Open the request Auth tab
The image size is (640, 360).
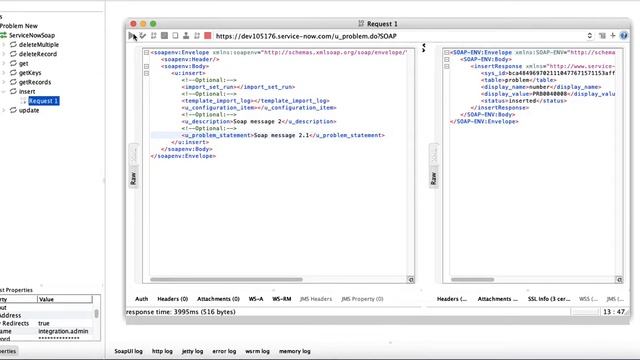tap(141, 299)
